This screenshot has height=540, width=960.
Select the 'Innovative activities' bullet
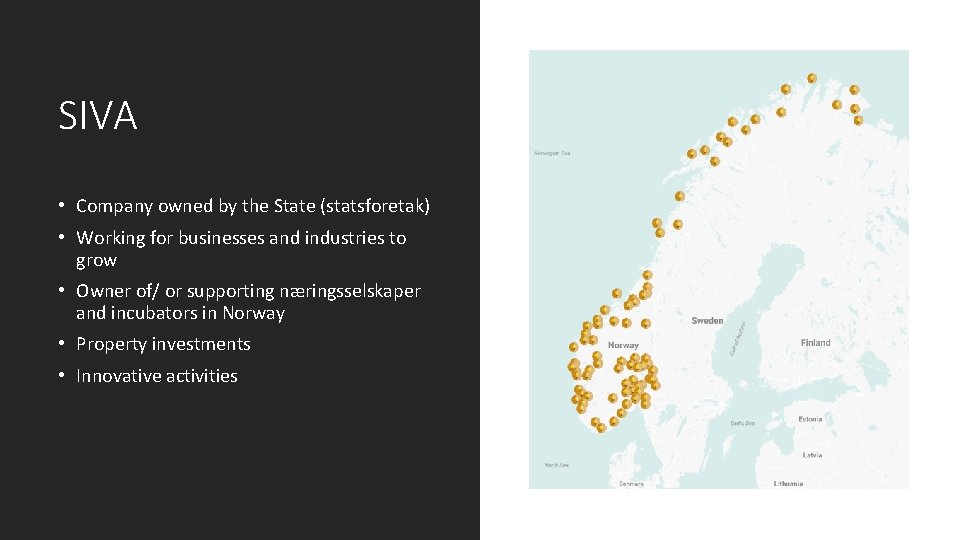click(x=157, y=376)
